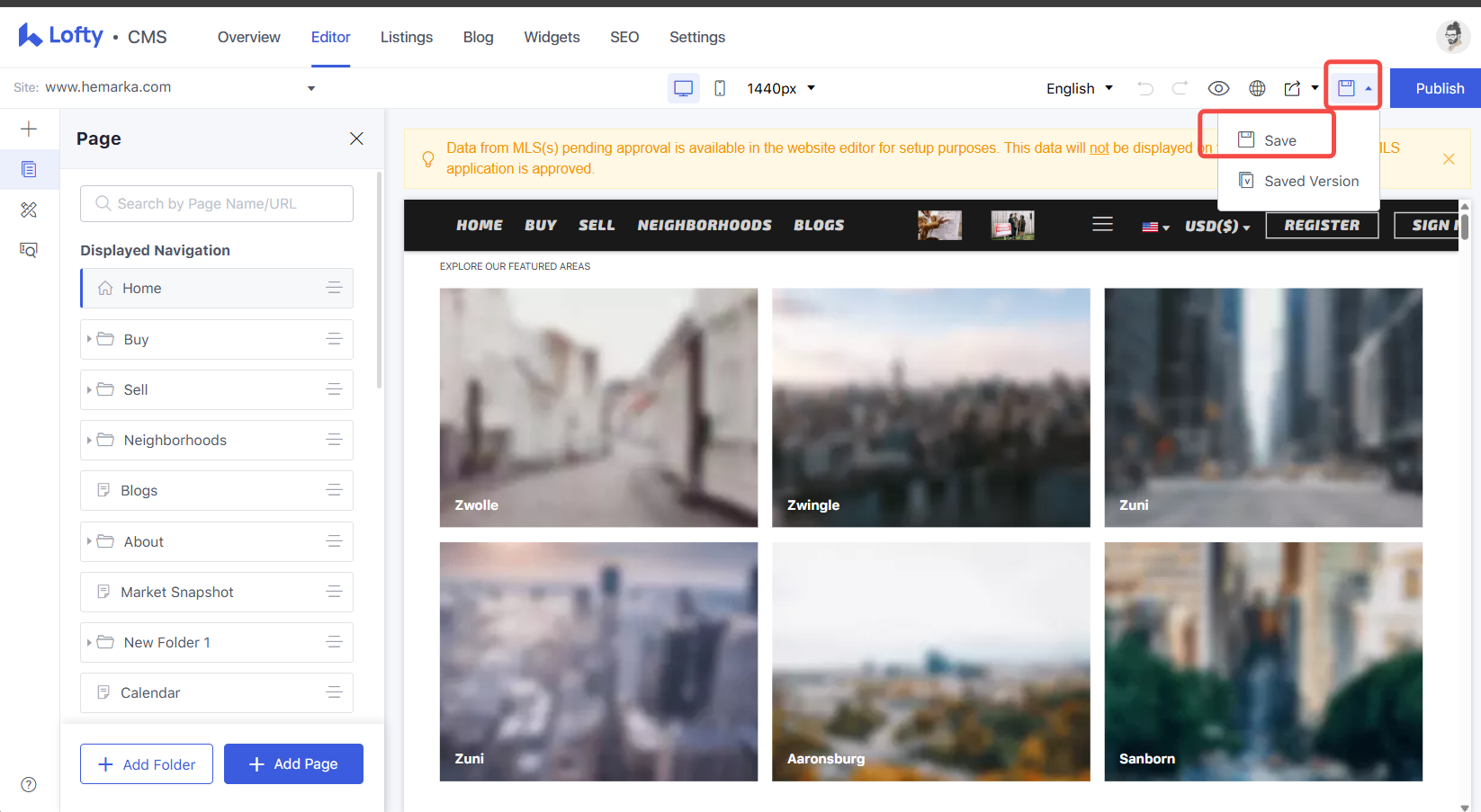Dismiss the MLS pending approval banner
The width and height of the screenshot is (1481, 812).
1449,159
